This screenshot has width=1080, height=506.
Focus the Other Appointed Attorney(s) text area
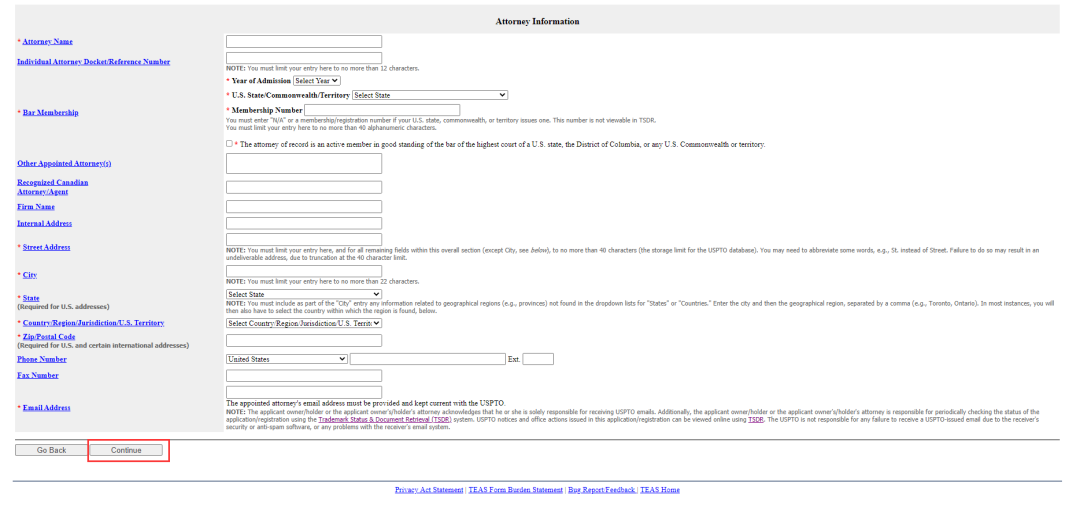click(x=304, y=164)
